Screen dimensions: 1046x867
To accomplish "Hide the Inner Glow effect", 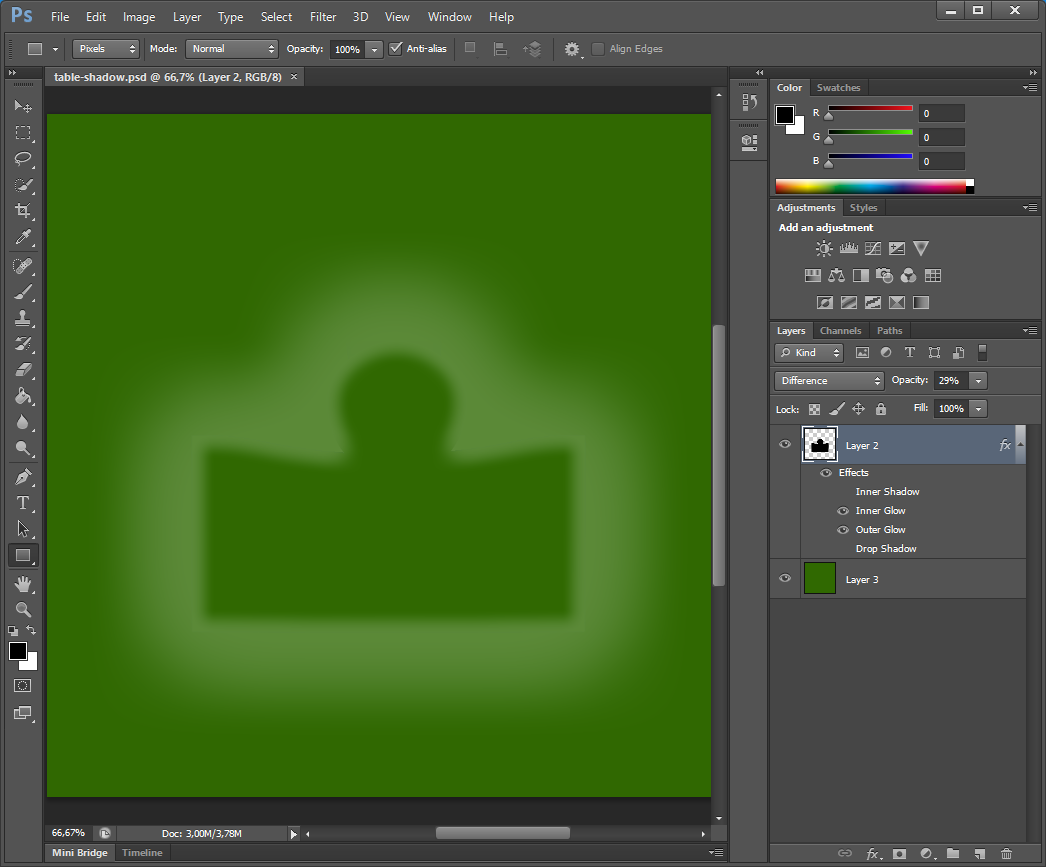I will pos(843,511).
